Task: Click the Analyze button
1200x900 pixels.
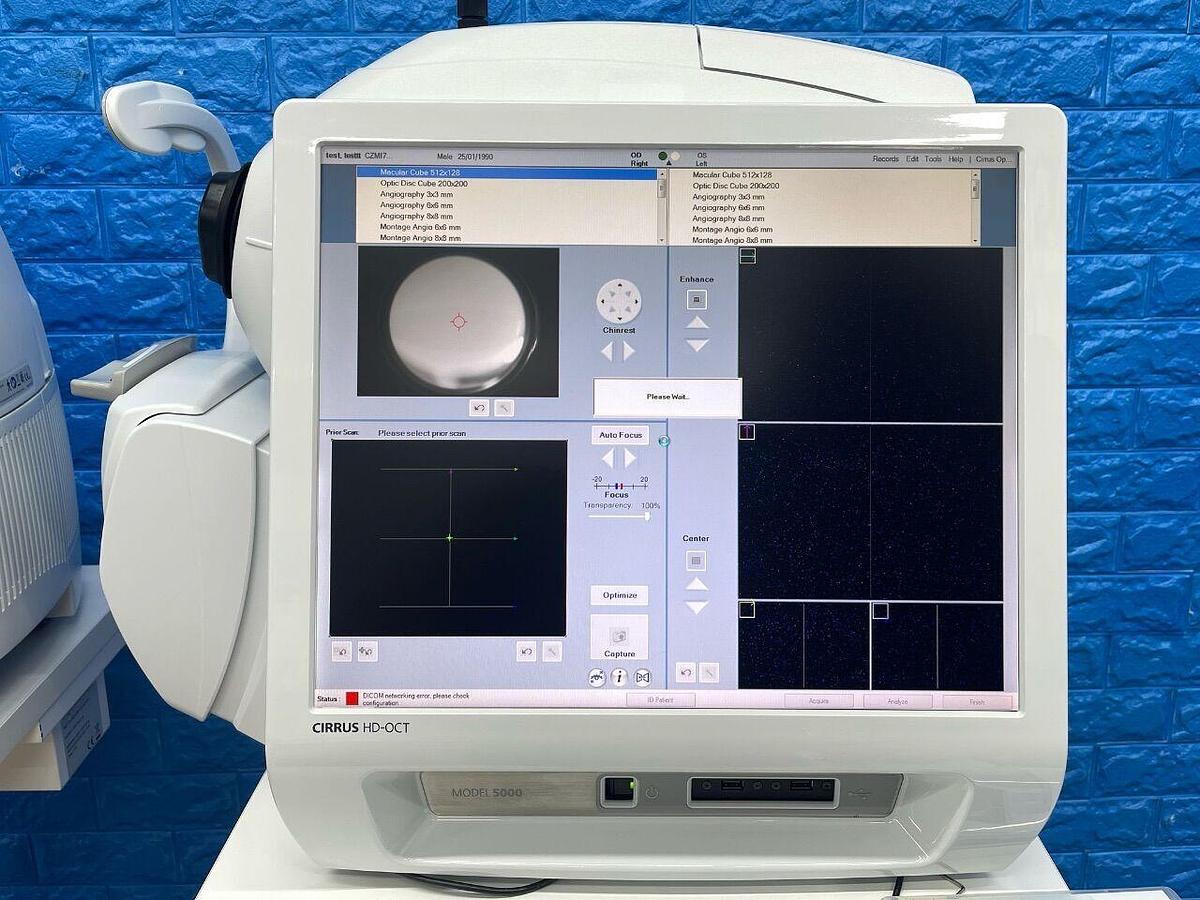Action: [898, 702]
